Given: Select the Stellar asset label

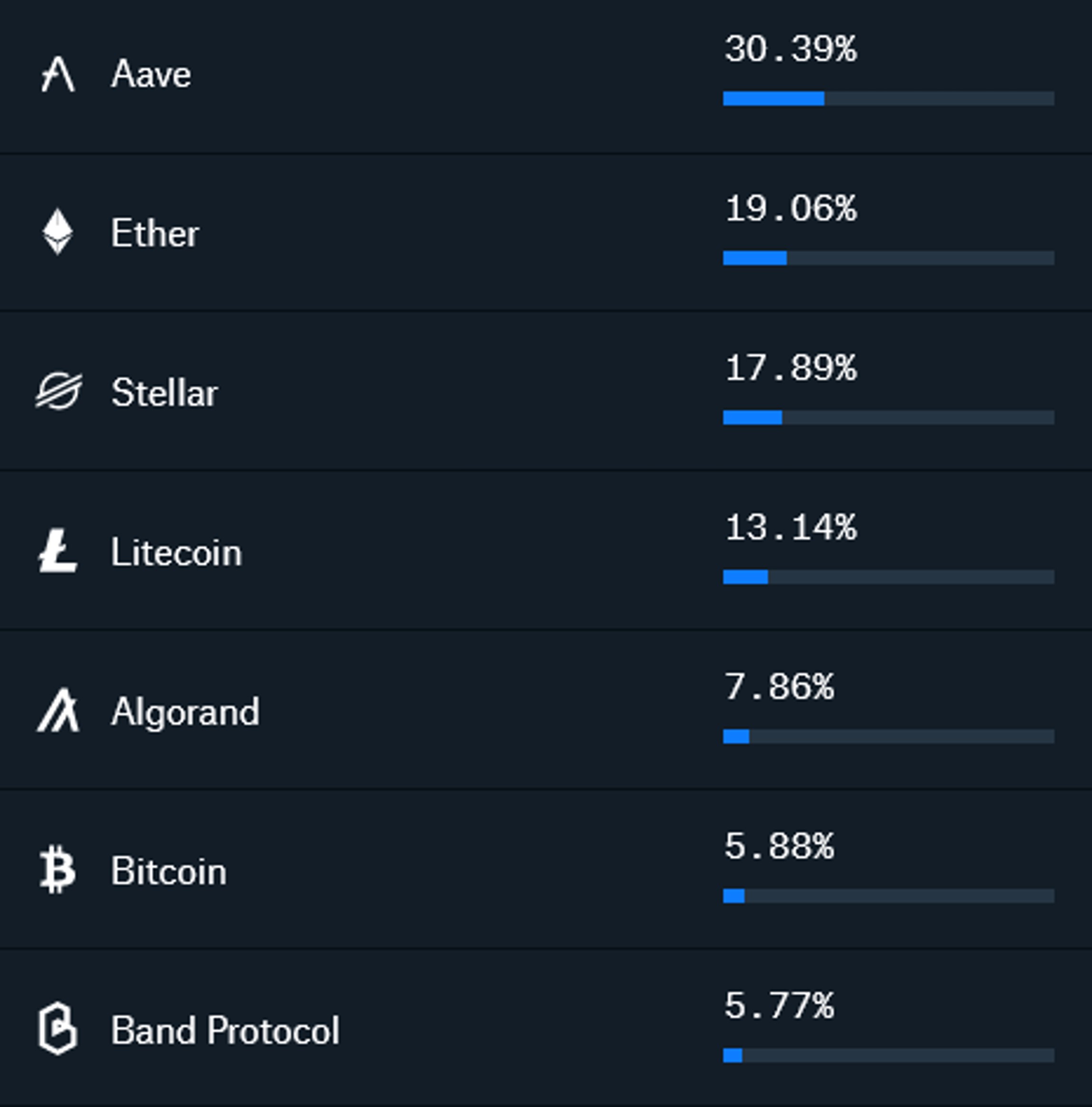Looking at the screenshot, I should point(165,393).
